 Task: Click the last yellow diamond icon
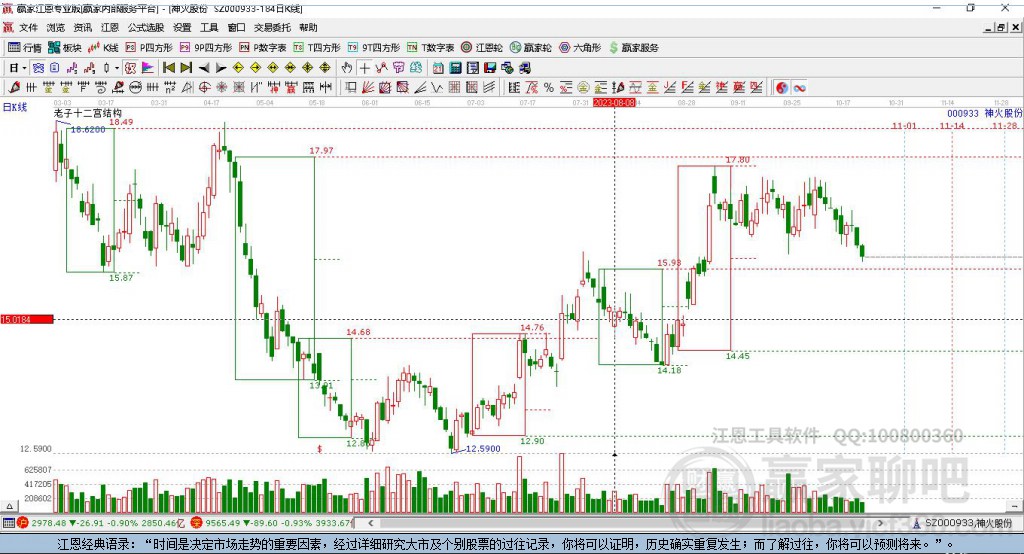[x=325, y=68]
